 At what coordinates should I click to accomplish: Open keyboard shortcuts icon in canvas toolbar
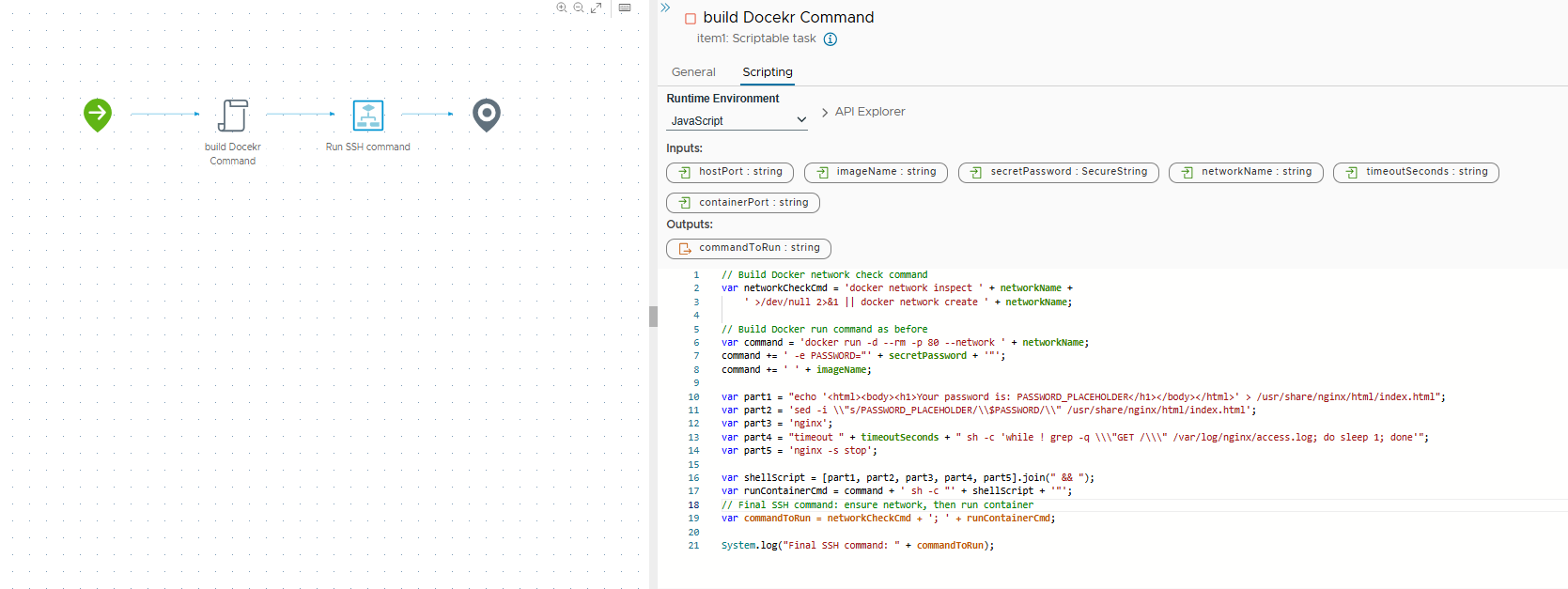tap(625, 8)
